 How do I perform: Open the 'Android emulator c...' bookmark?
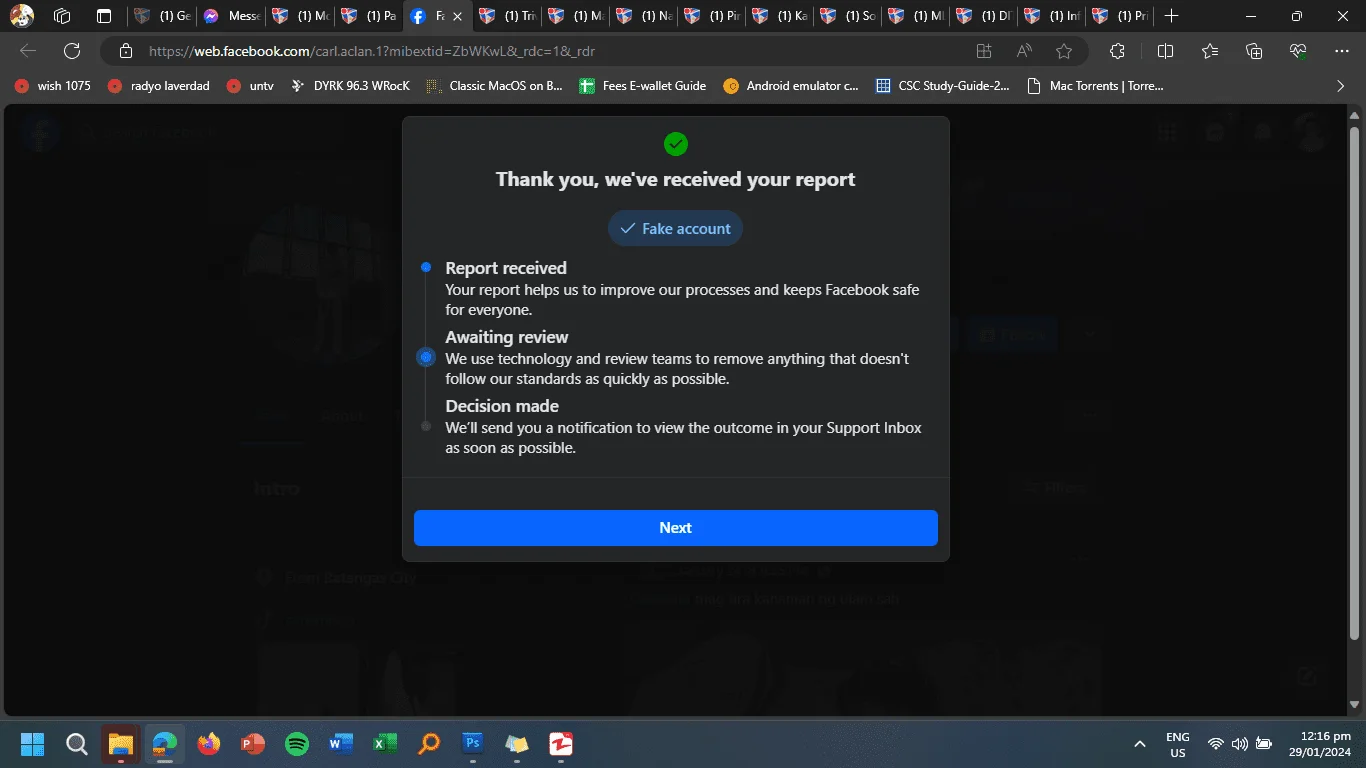click(791, 86)
